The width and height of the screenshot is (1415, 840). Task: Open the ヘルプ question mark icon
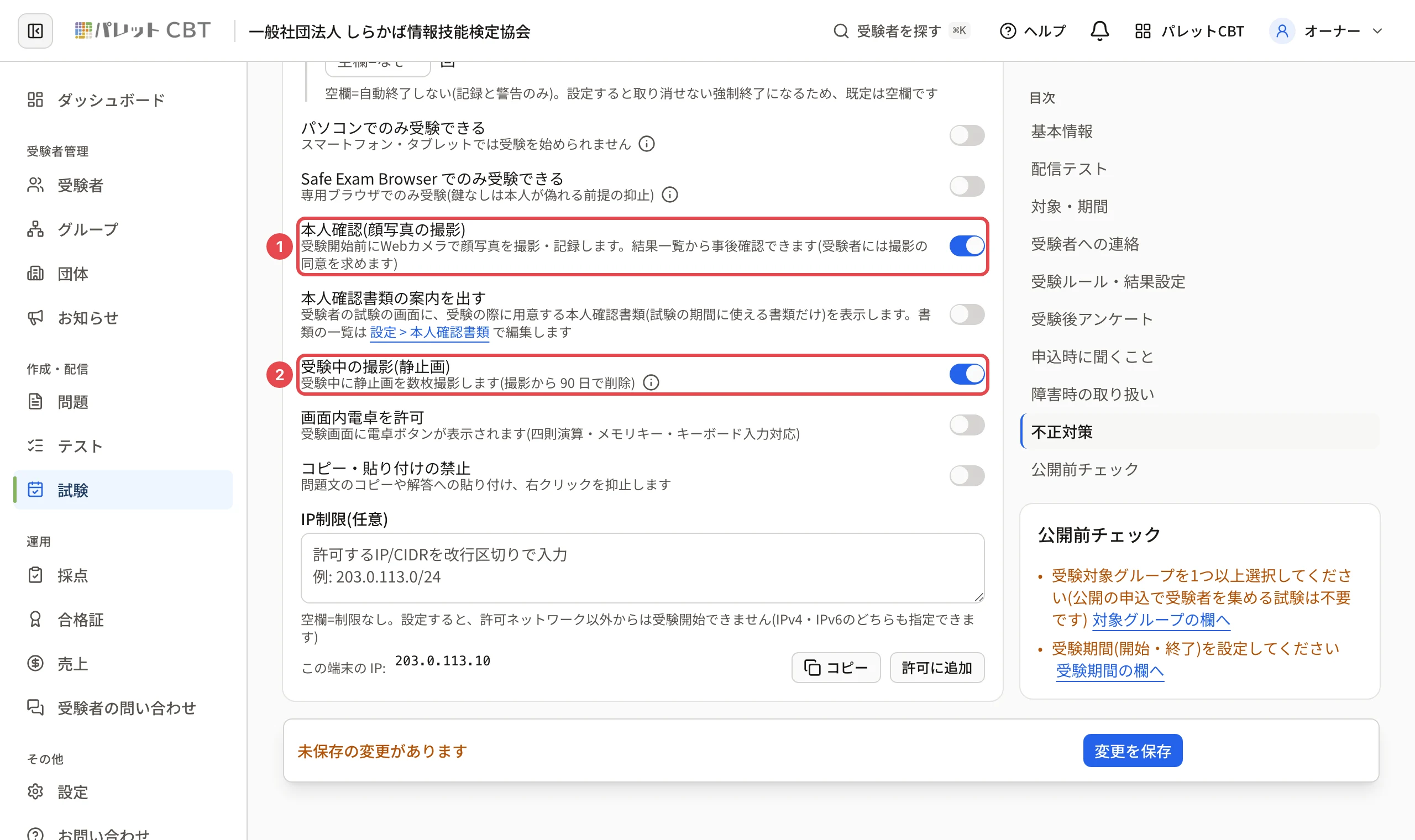pos(1008,30)
